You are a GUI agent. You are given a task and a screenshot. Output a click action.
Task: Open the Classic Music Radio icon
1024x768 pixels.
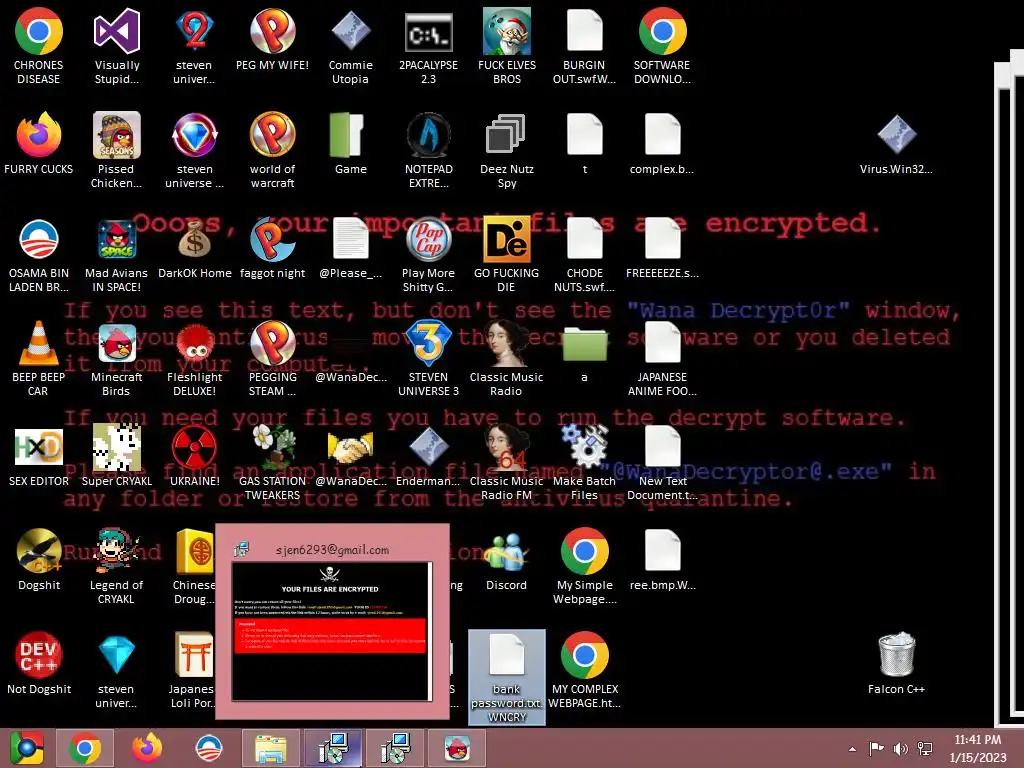tap(506, 343)
